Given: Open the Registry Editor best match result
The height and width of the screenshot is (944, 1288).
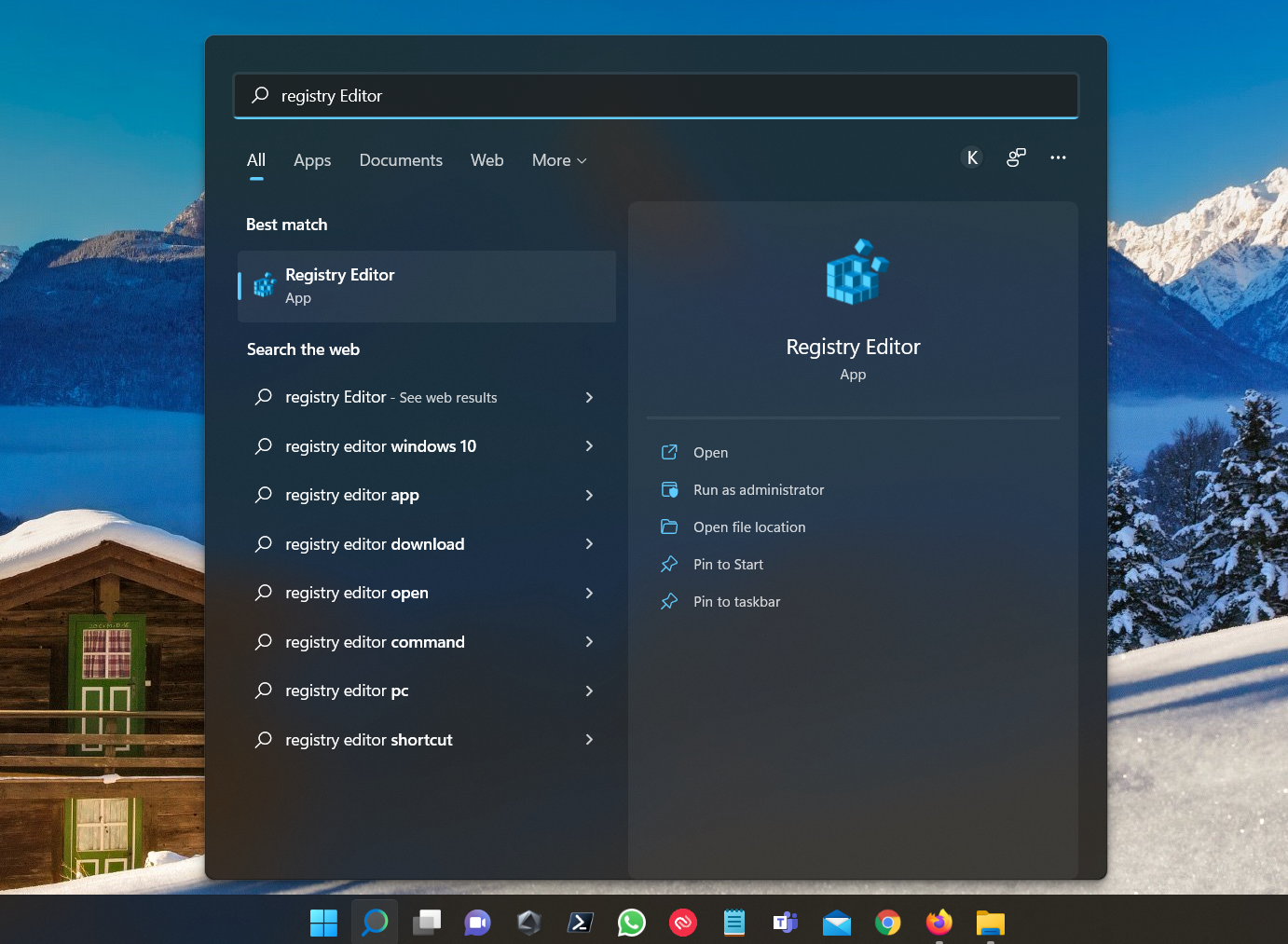Looking at the screenshot, I should pos(427,286).
